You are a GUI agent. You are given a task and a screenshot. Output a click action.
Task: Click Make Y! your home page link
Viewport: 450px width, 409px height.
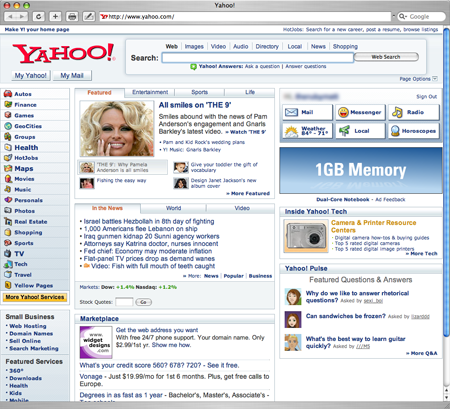click(37, 30)
